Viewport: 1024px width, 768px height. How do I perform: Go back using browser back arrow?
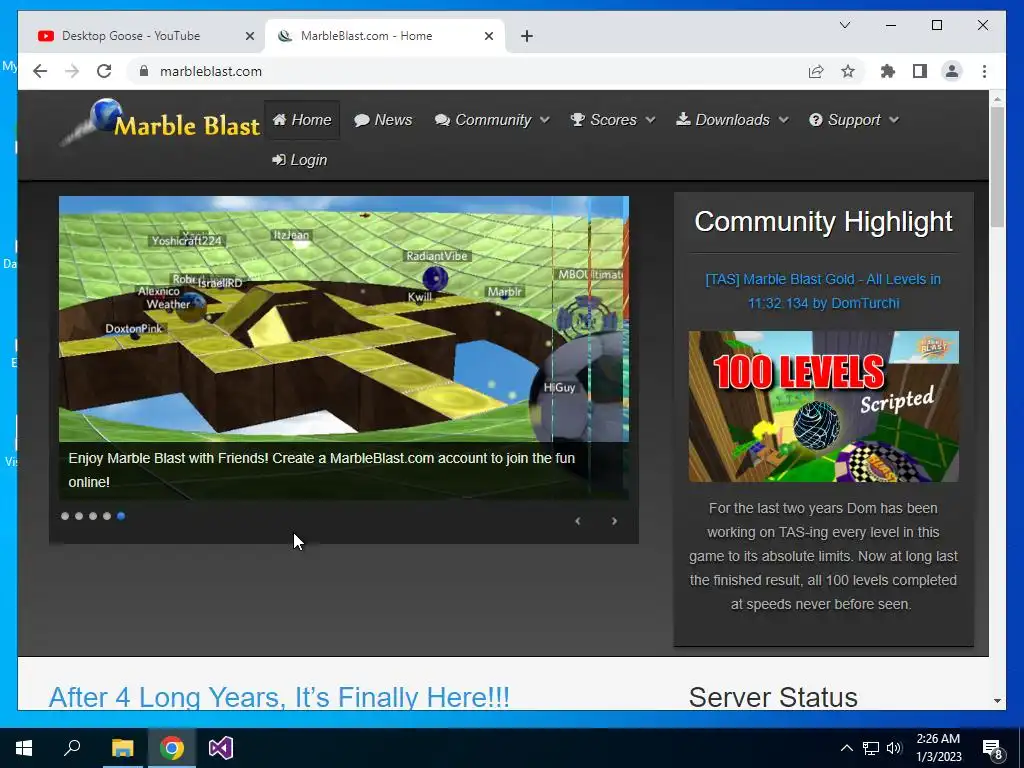tap(40, 71)
